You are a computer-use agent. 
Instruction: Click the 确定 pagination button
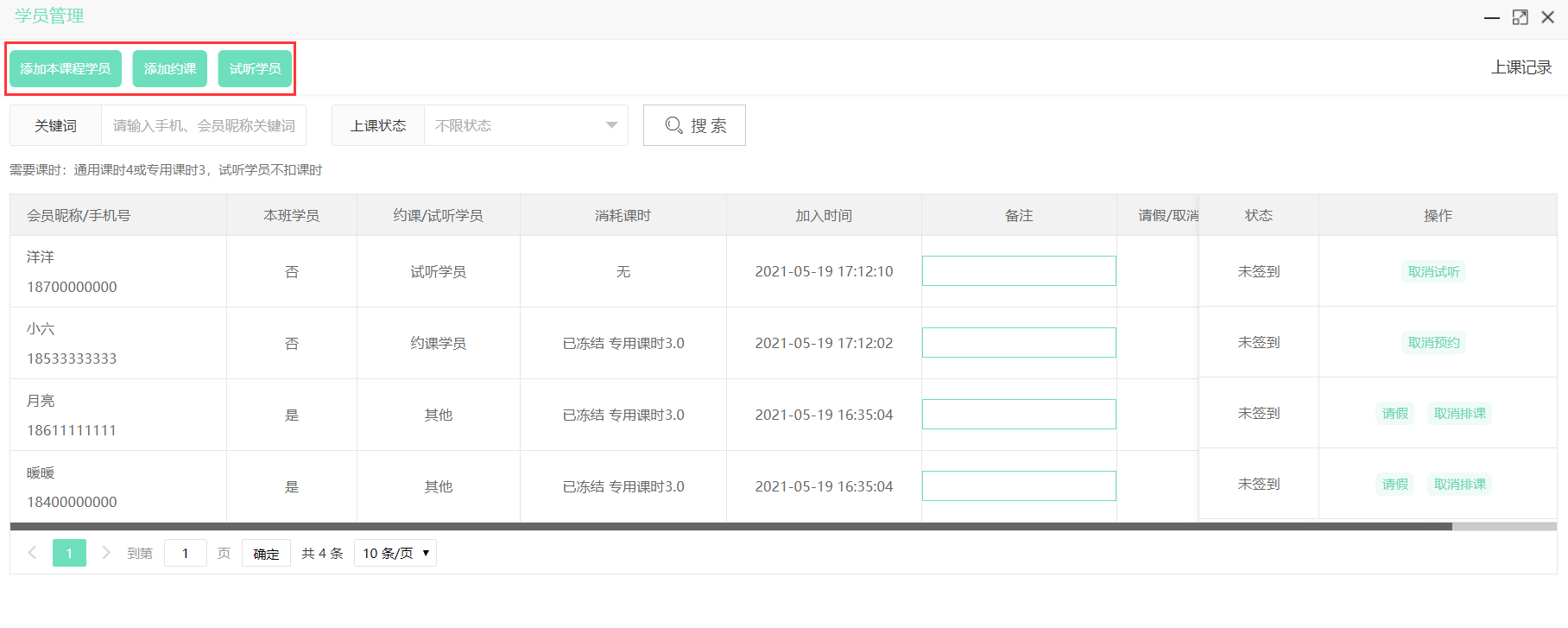[266, 554]
